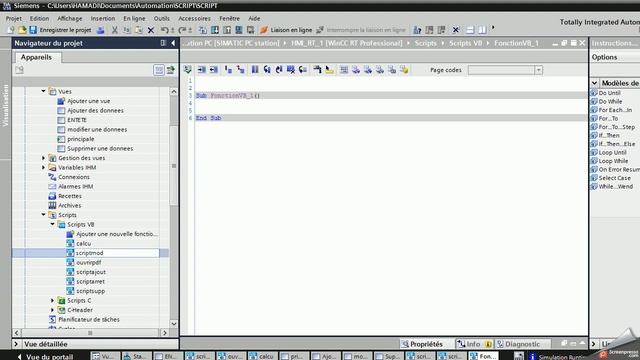The width and height of the screenshot is (640, 360).
Task: Click the print icon in main toolbar
Action: point(100,30)
